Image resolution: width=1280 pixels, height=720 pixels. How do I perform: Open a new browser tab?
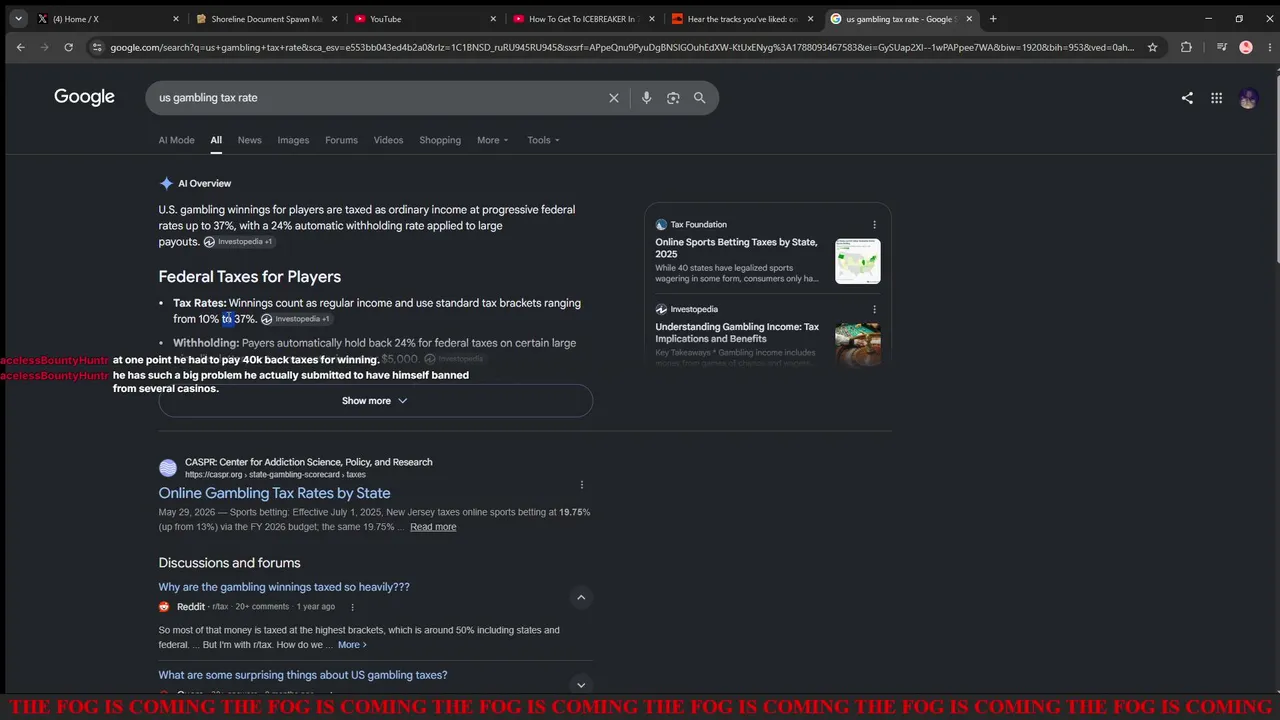tap(993, 19)
